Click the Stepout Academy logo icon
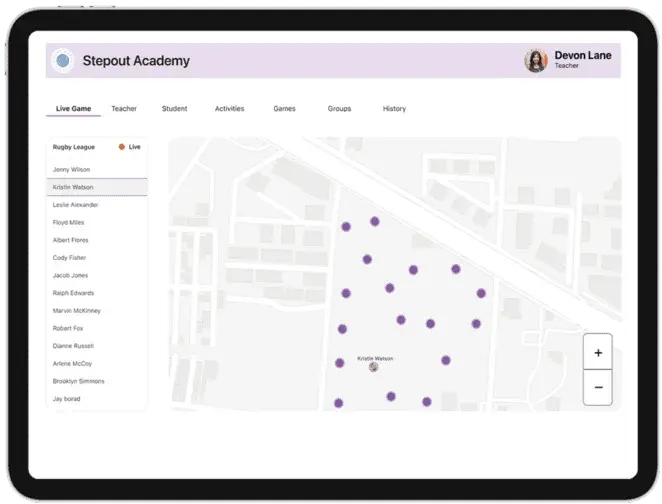 click(63, 61)
